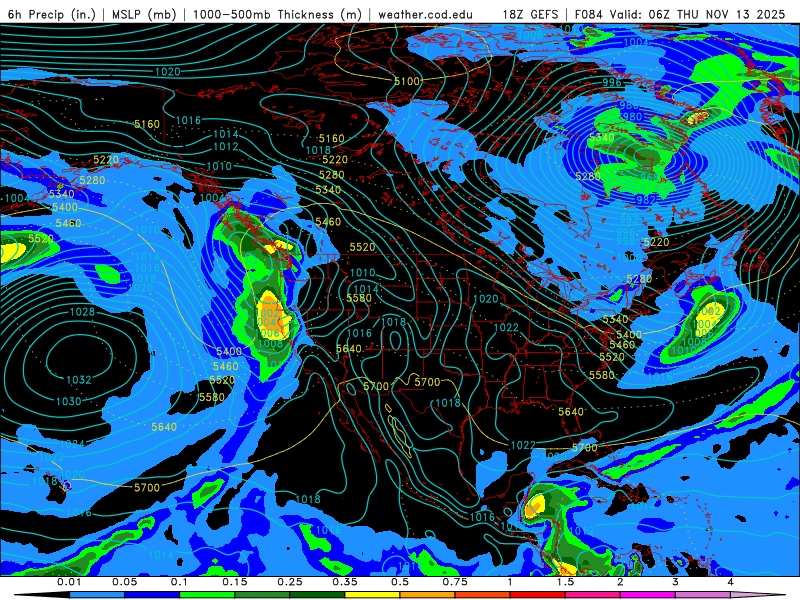The image size is (800, 600).
Task: Click the '1028' isobar label
Action: click(82, 312)
